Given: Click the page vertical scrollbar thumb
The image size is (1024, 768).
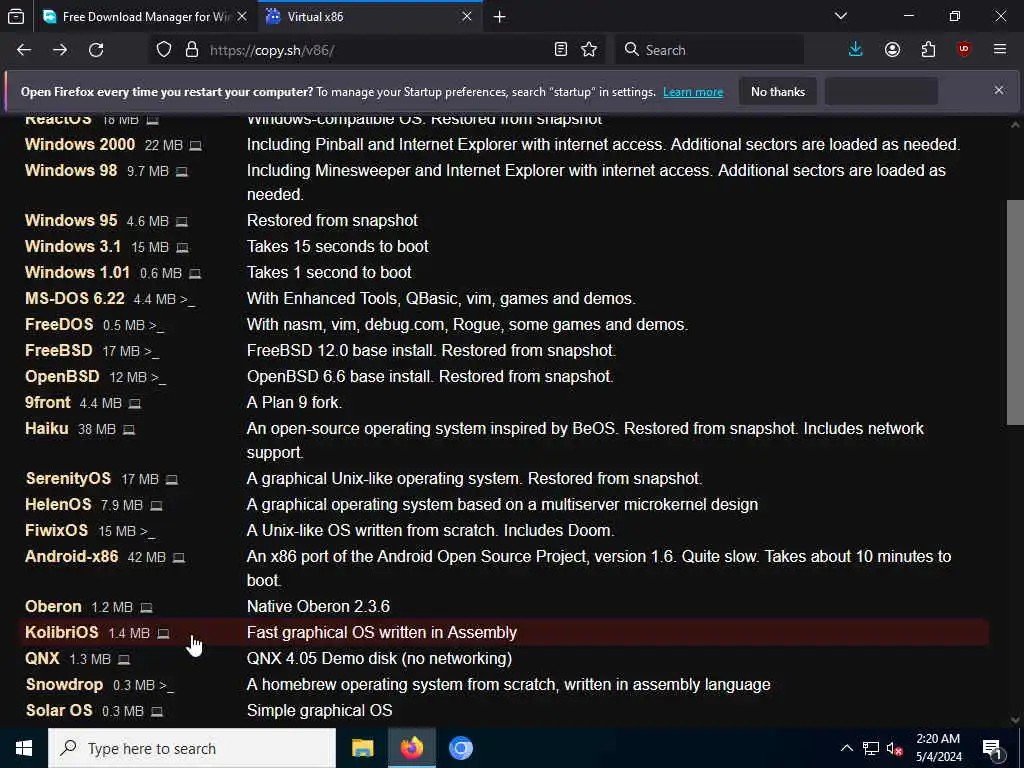Looking at the screenshot, I should 1015,312.
